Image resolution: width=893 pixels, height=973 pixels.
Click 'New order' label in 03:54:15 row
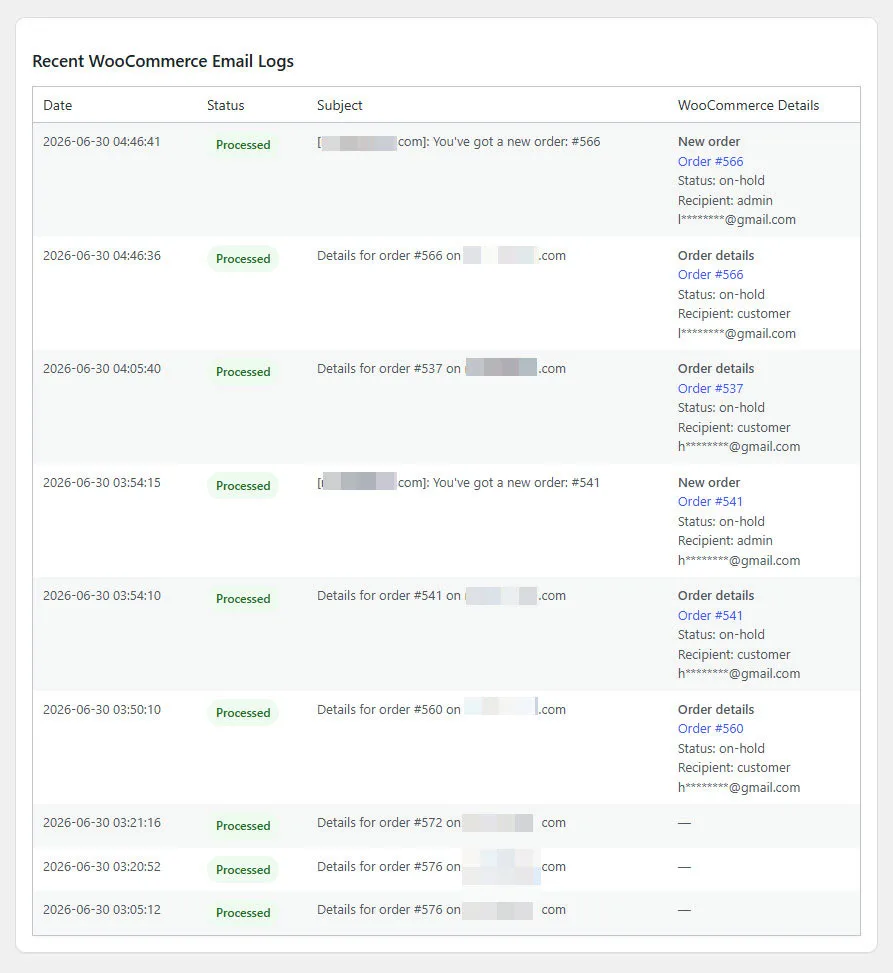coord(709,483)
